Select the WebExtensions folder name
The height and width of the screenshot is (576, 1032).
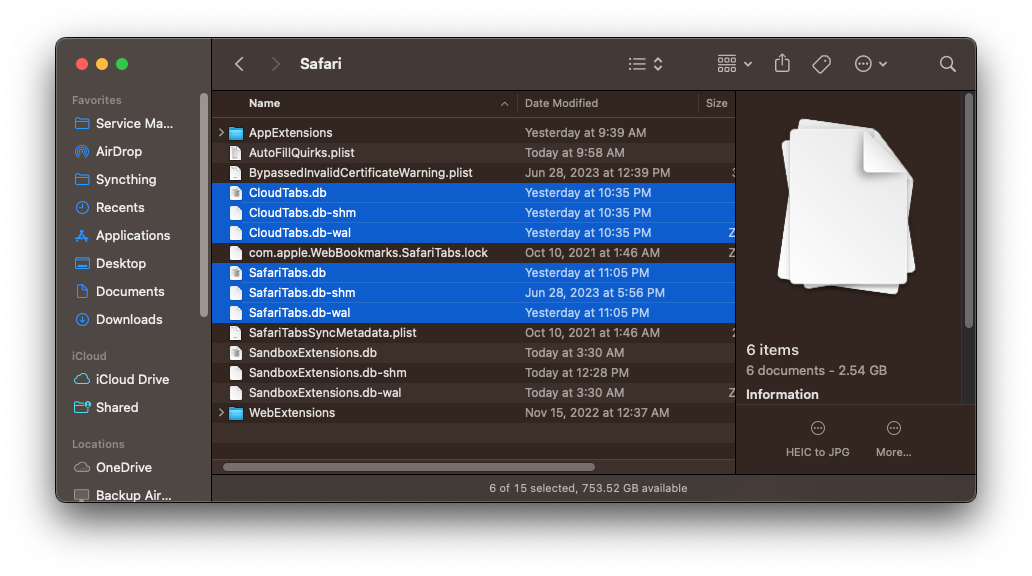click(292, 413)
